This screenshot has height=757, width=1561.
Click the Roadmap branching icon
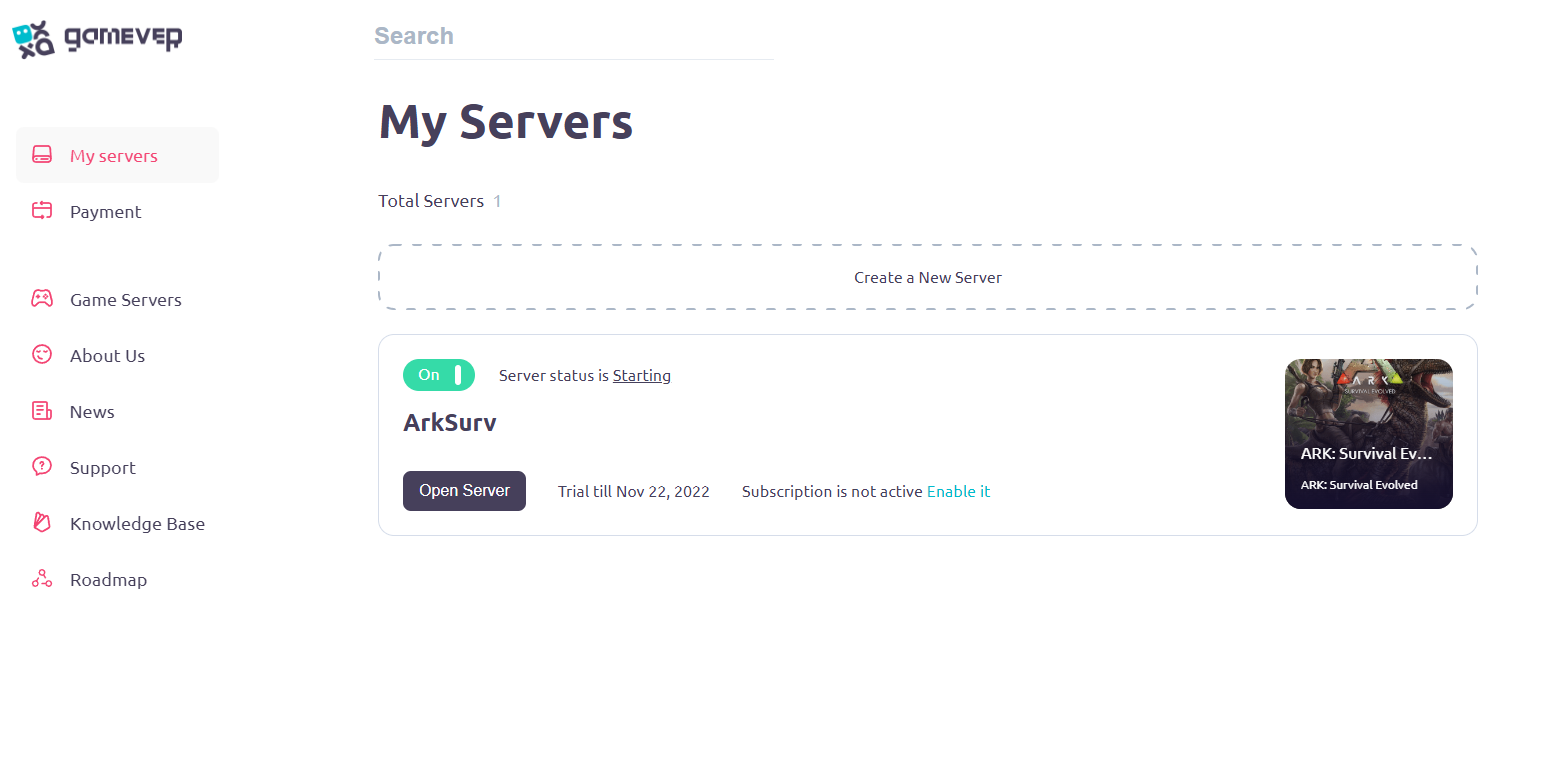click(41, 578)
